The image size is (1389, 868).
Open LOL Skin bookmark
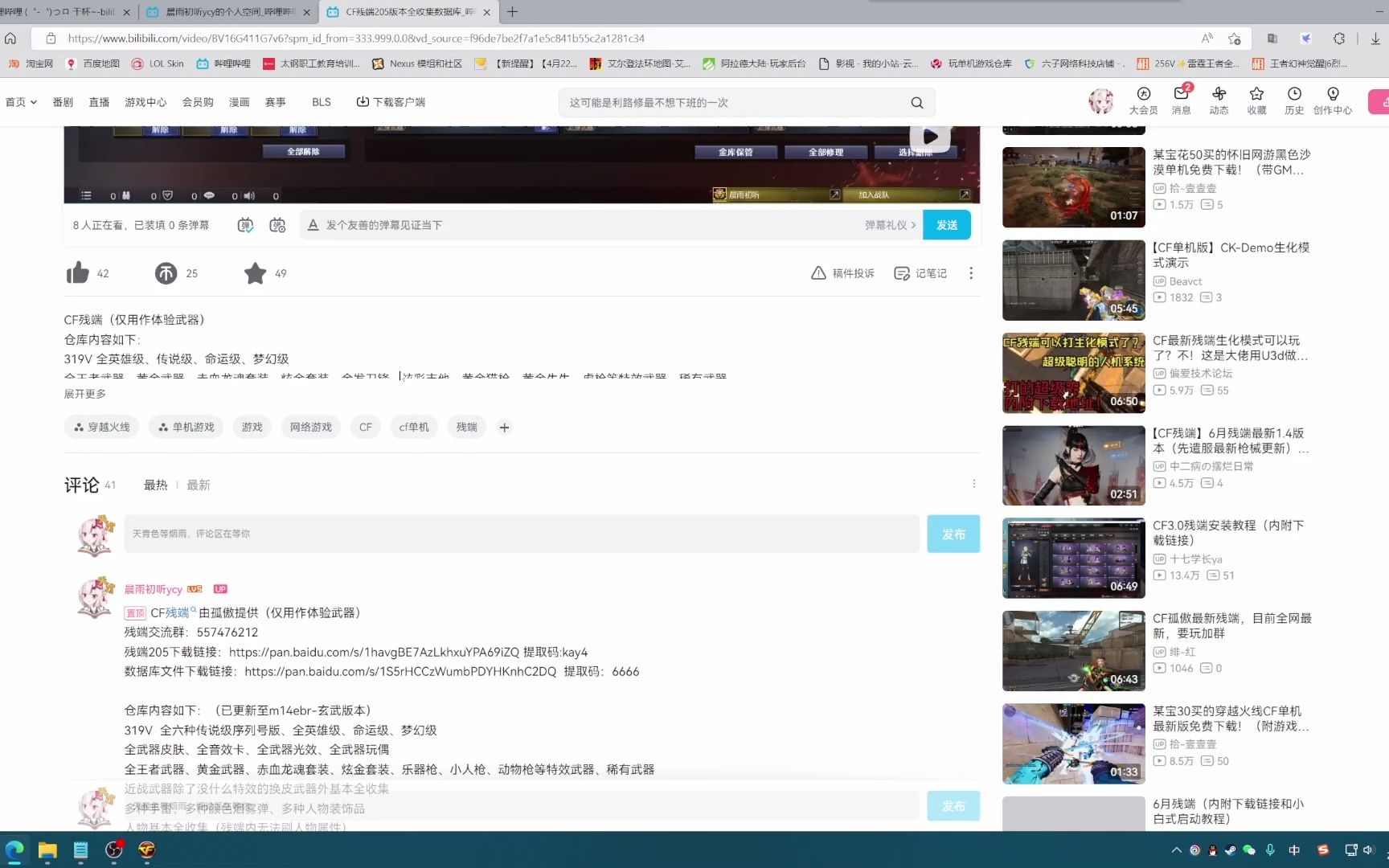[x=158, y=63]
